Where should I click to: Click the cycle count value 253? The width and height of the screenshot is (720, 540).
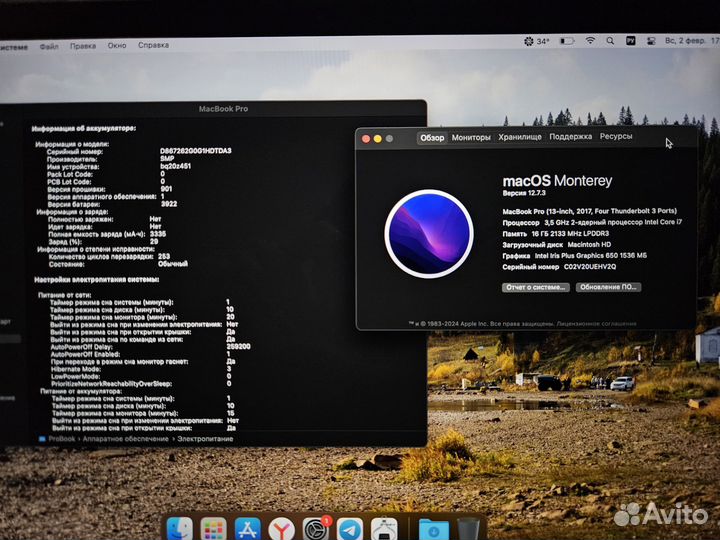pyautogui.click(x=164, y=257)
